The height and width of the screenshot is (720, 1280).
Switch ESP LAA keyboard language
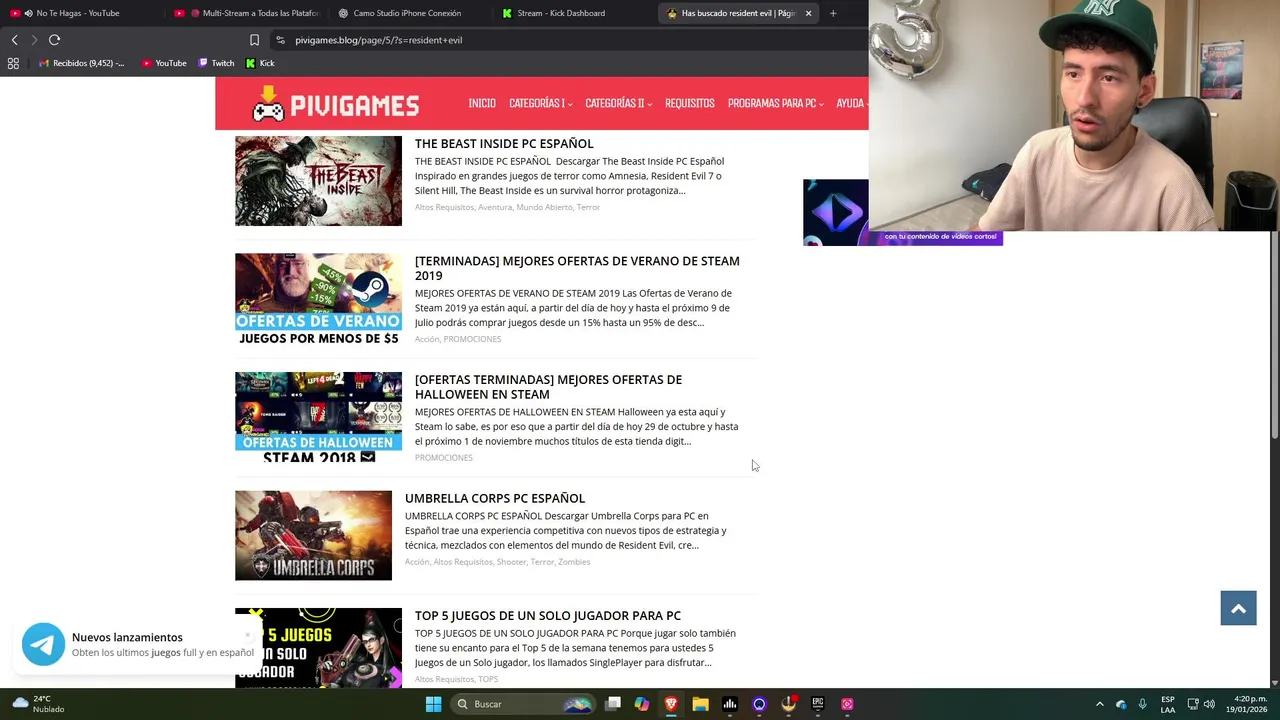tap(1168, 704)
